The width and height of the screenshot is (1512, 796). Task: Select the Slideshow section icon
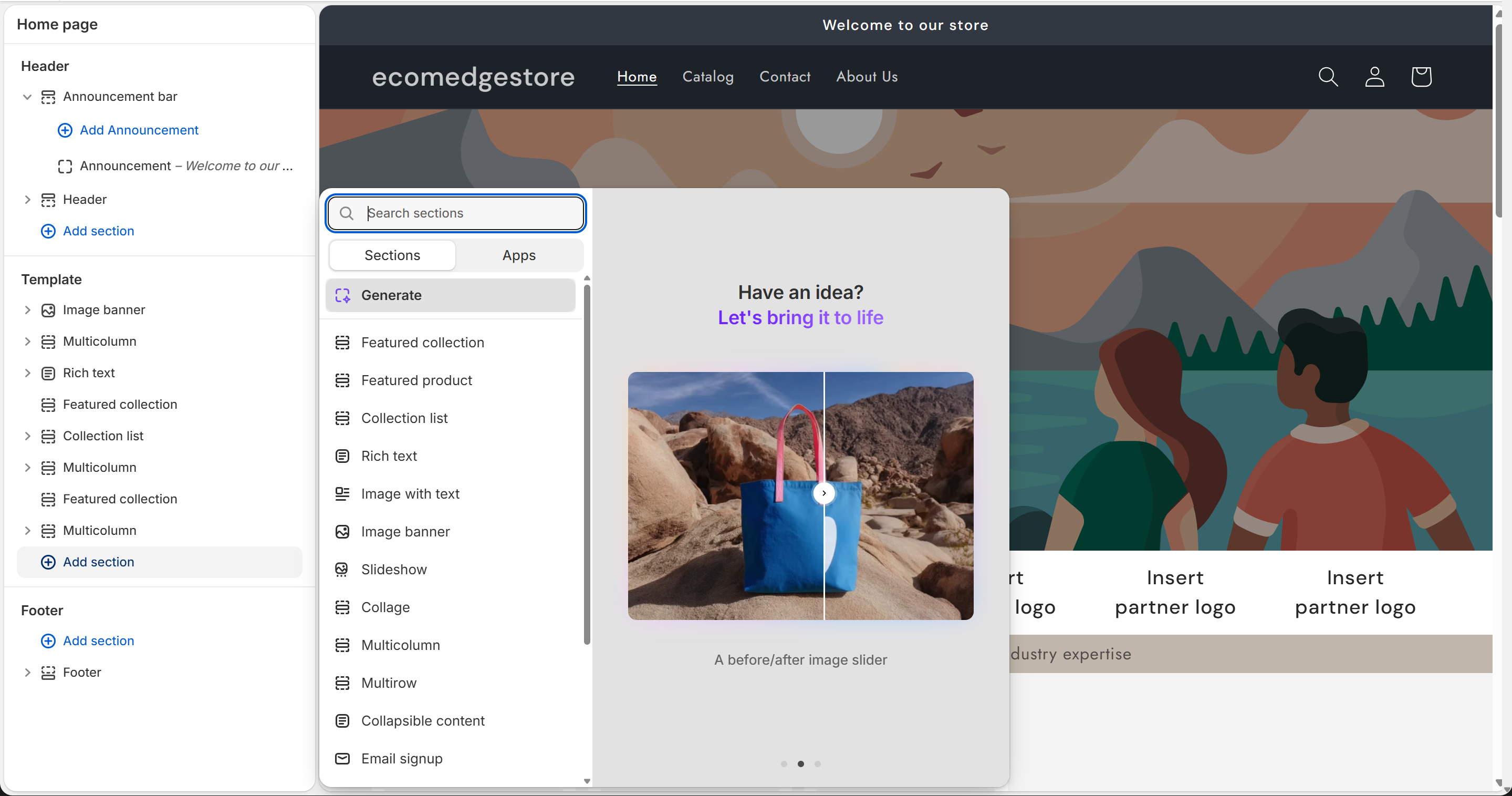tap(343, 569)
